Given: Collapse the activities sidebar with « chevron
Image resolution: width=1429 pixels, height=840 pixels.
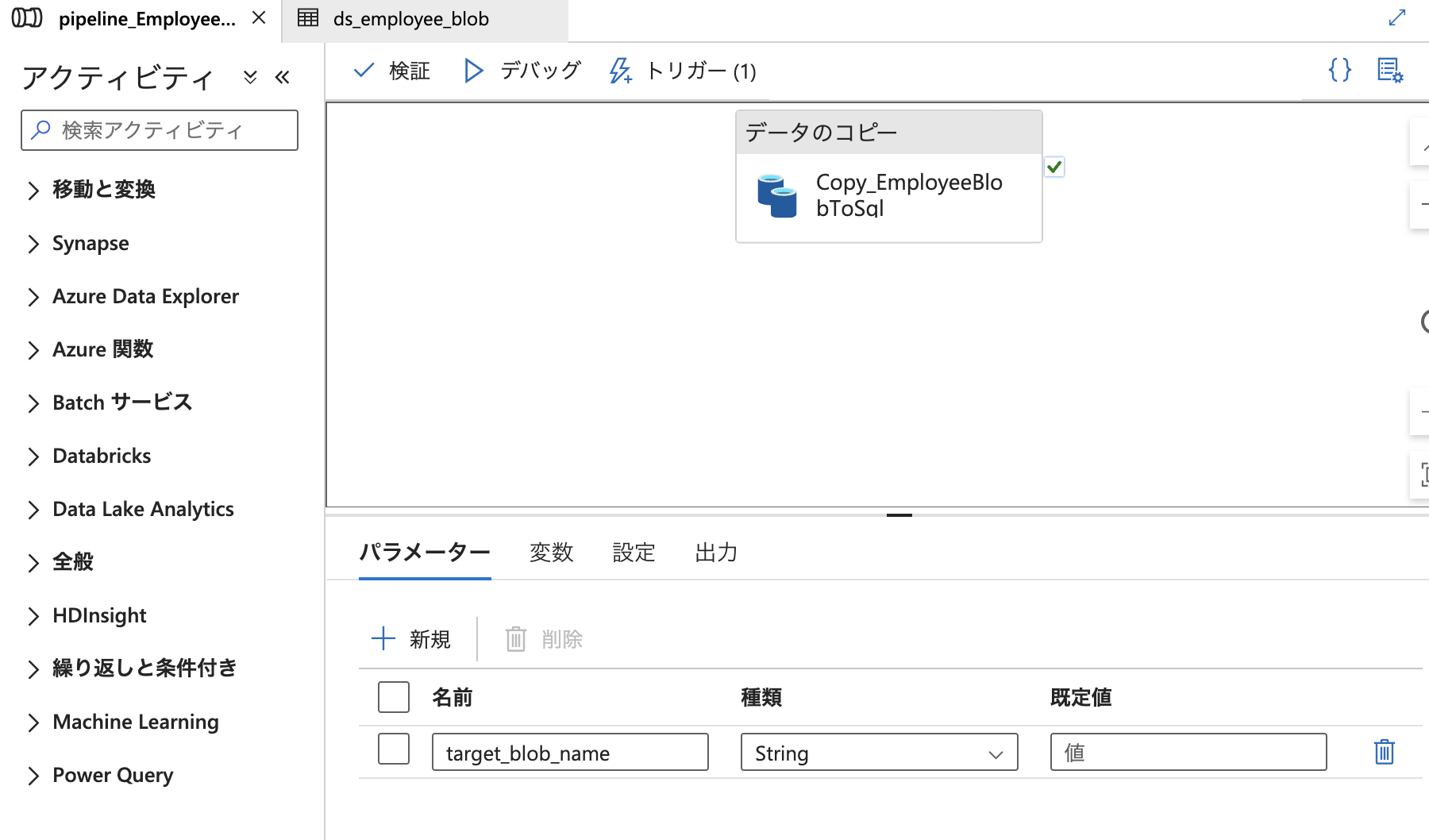Looking at the screenshot, I should [283, 76].
